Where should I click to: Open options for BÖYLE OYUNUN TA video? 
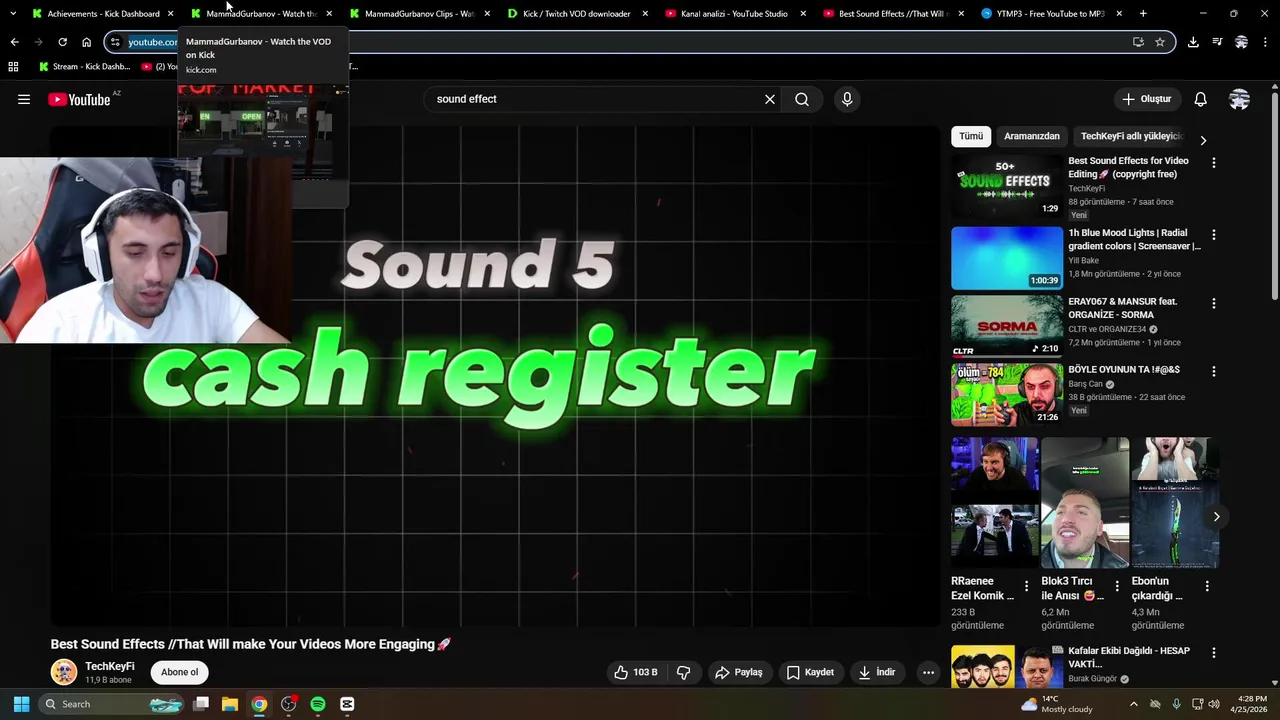pyautogui.click(x=1214, y=371)
